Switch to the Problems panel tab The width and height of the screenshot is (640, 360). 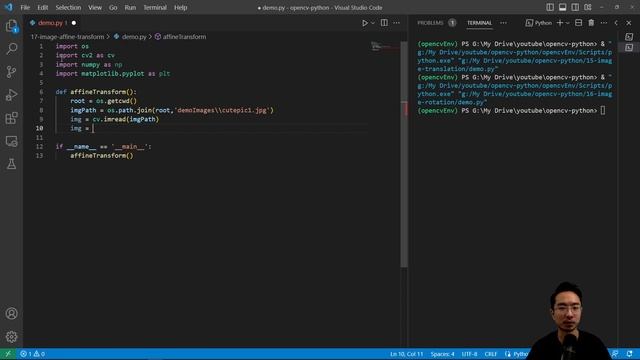pyautogui.click(x=430, y=23)
